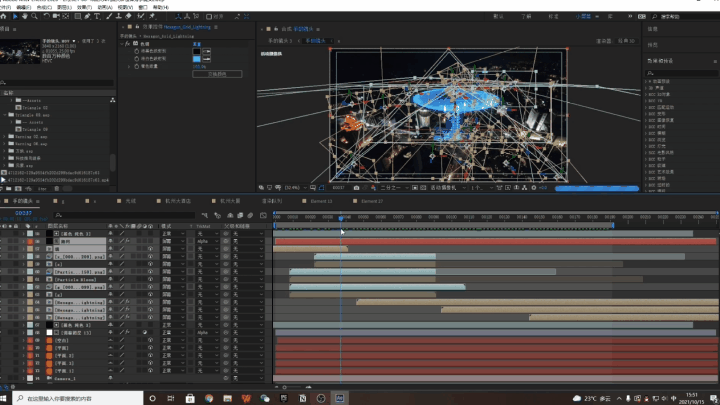Expand the Particle Bloom layer twirl arrow
The width and height of the screenshot is (720, 405).
(x=23, y=279)
